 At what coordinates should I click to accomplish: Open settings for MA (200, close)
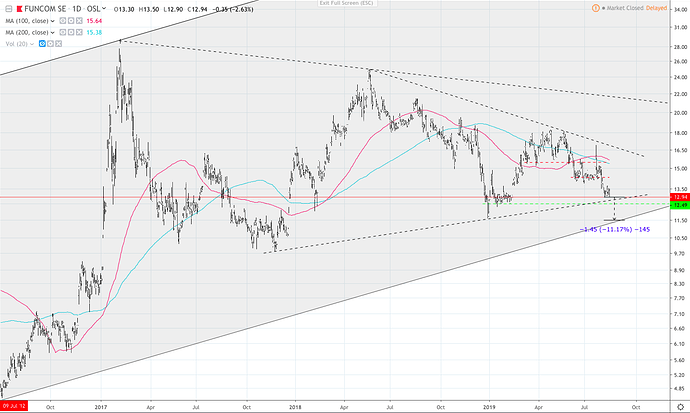[71, 32]
